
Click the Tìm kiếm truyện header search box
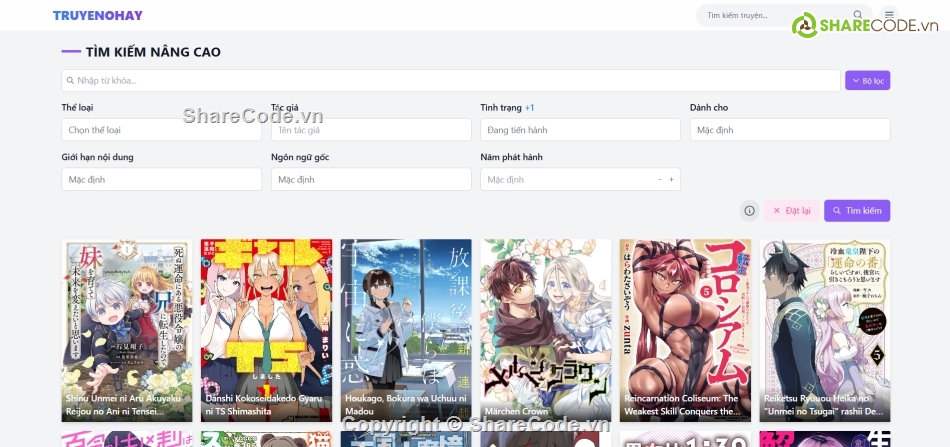770,15
